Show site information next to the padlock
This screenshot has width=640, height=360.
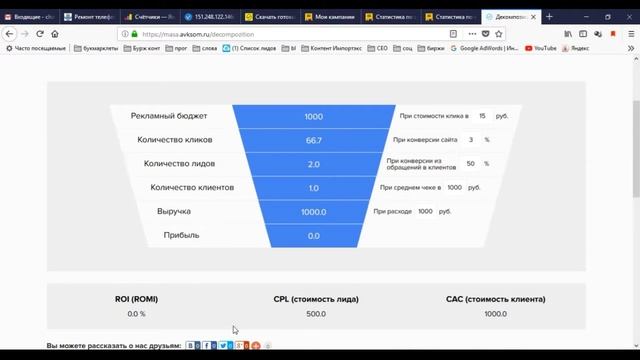point(125,34)
